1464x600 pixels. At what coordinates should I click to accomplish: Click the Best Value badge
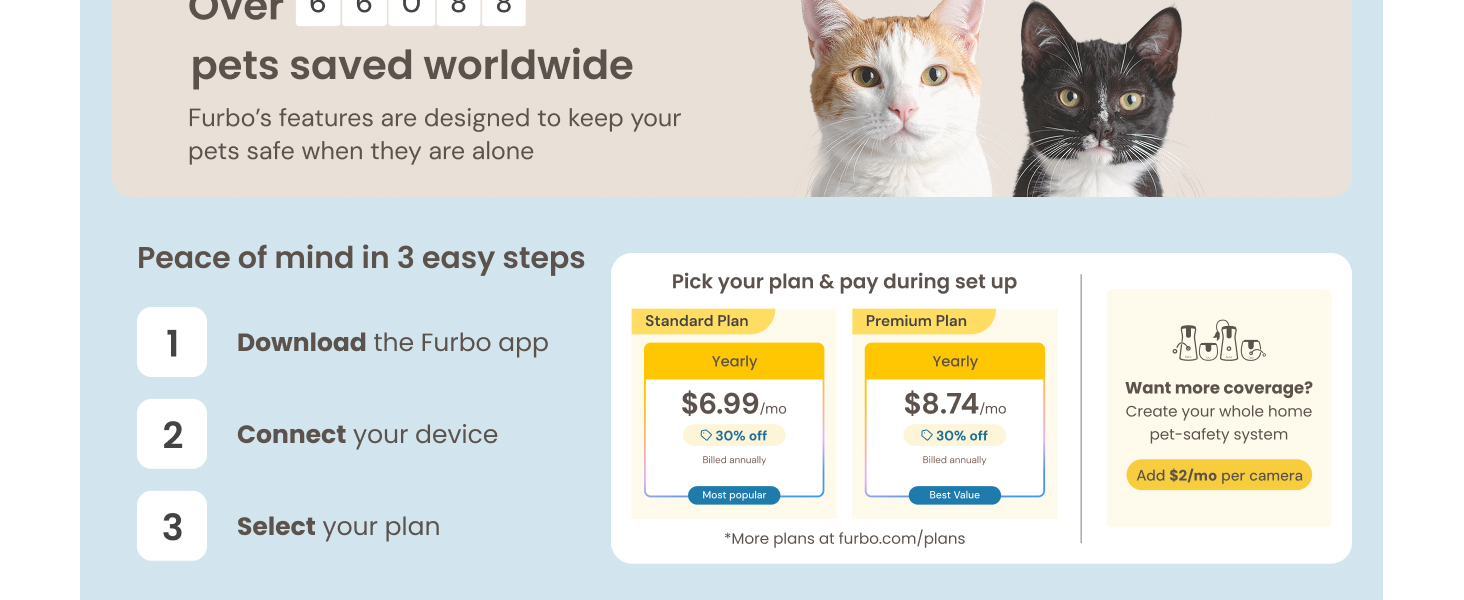click(x=954, y=495)
